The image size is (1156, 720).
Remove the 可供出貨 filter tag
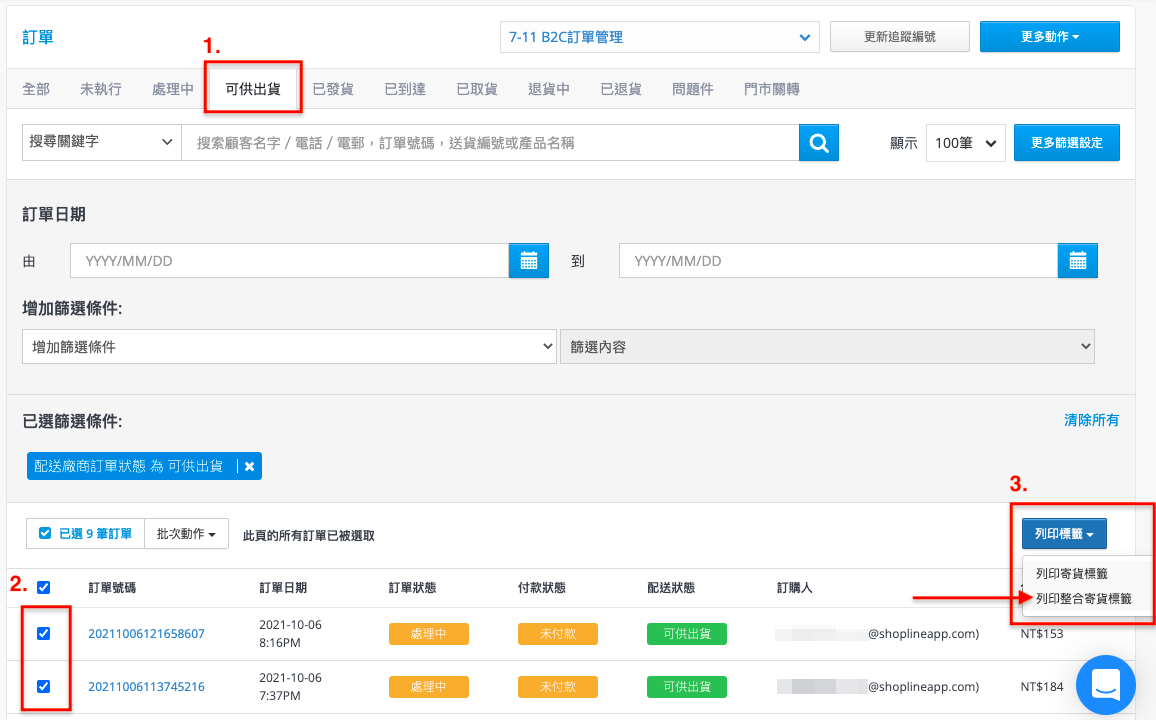(x=249, y=466)
